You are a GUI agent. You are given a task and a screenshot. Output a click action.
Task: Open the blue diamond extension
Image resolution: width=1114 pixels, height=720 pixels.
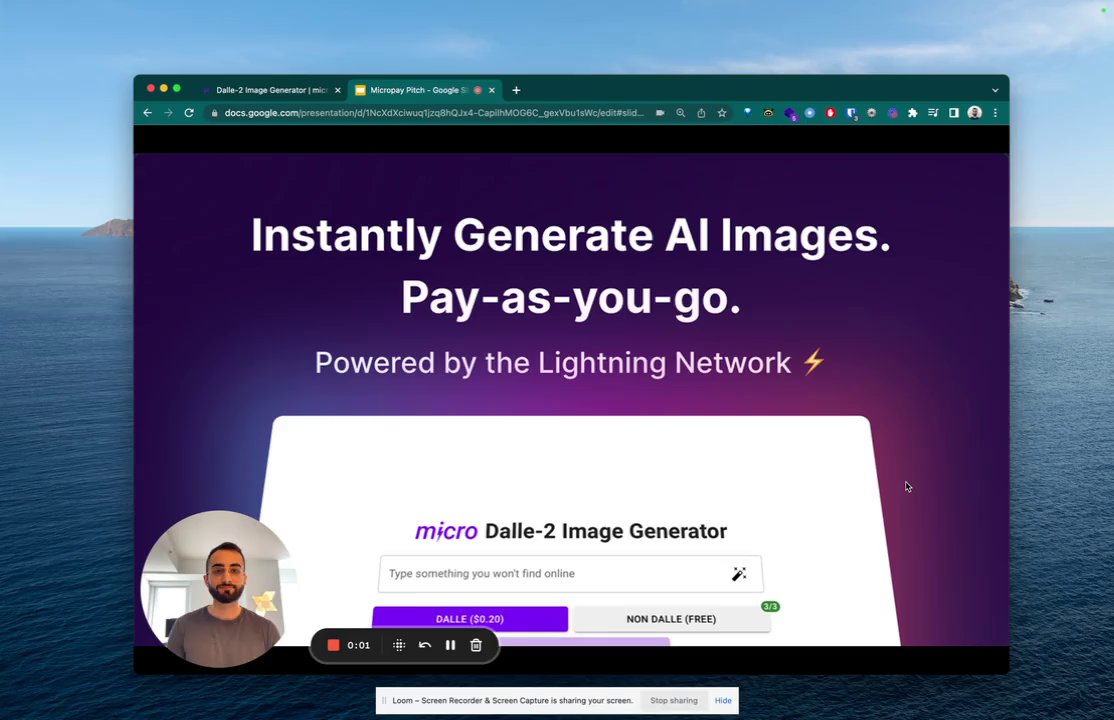747,112
